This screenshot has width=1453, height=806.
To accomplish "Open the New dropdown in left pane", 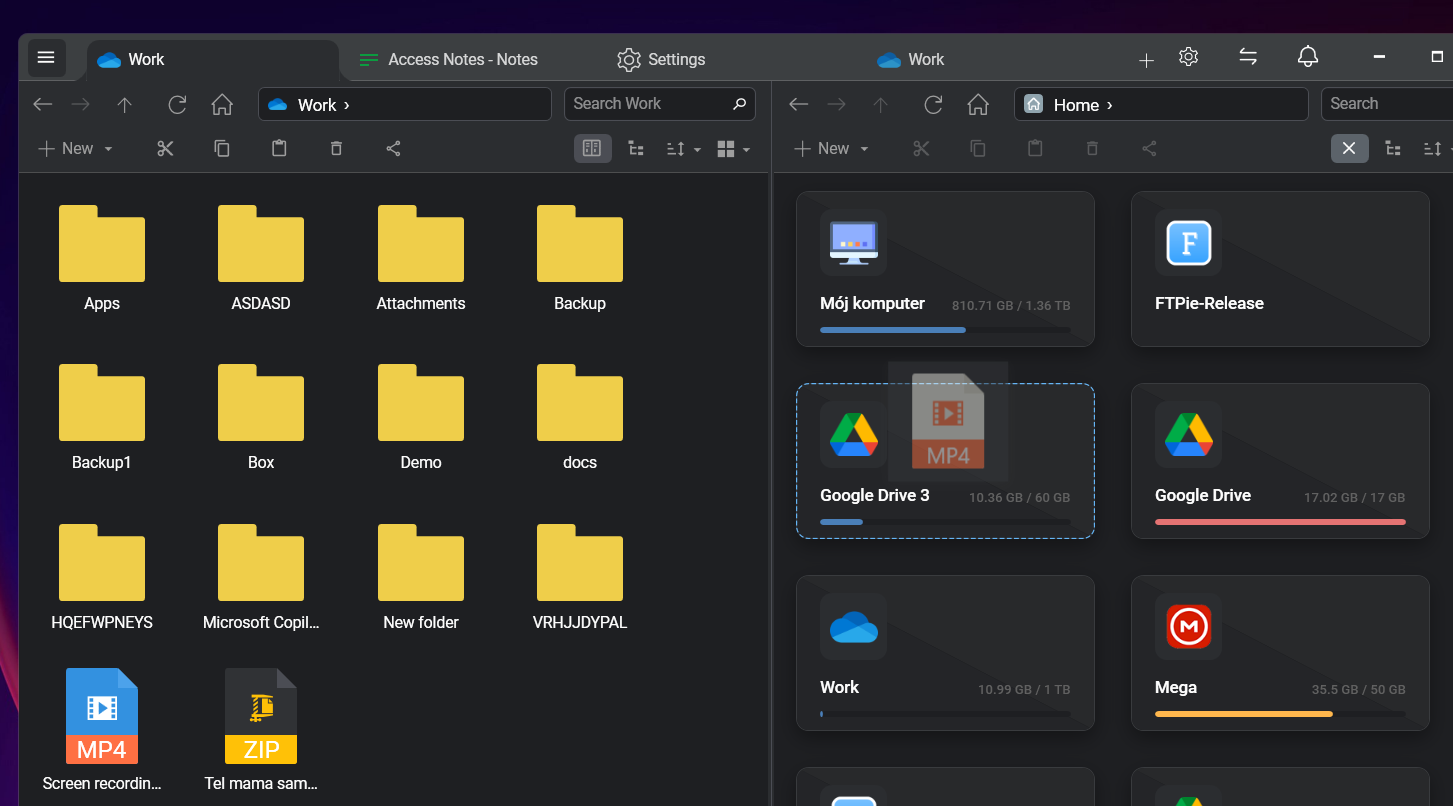I will click(75, 148).
